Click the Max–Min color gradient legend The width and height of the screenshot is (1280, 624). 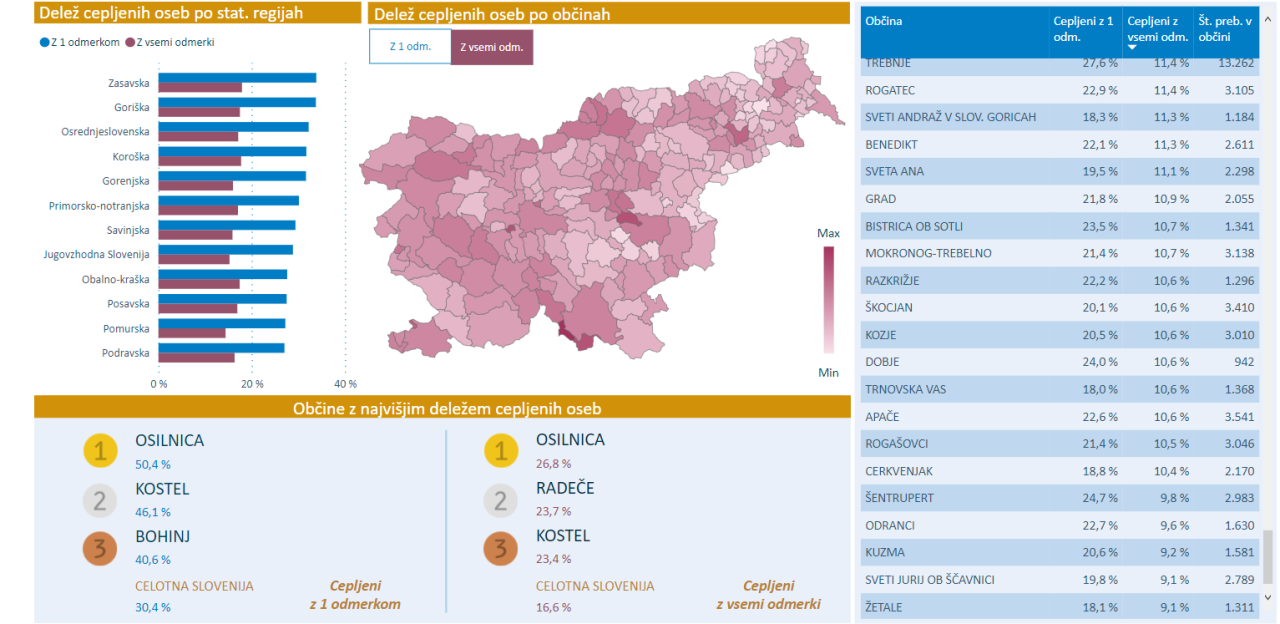[828, 299]
